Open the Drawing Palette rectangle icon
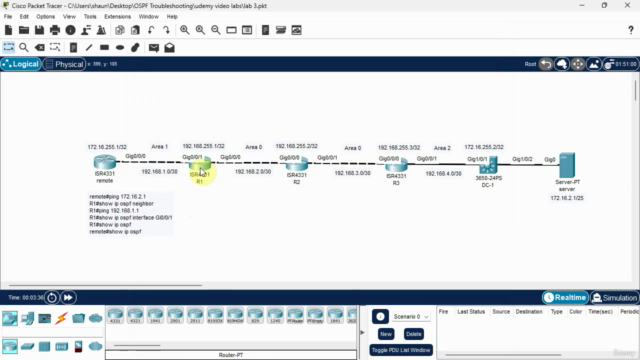 click(x=231, y=30)
